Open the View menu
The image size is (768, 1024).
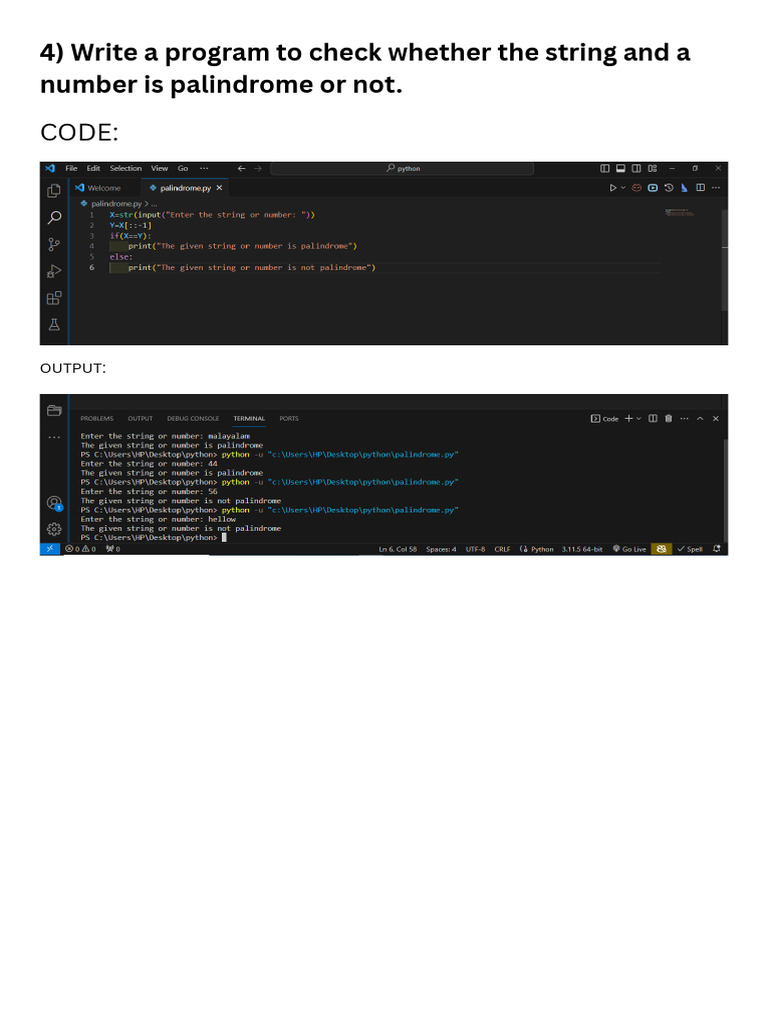(x=159, y=168)
